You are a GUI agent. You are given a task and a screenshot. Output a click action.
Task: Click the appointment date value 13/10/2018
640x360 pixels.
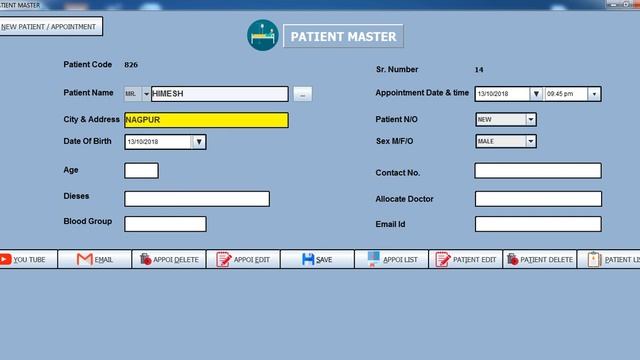[x=493, y=94]
